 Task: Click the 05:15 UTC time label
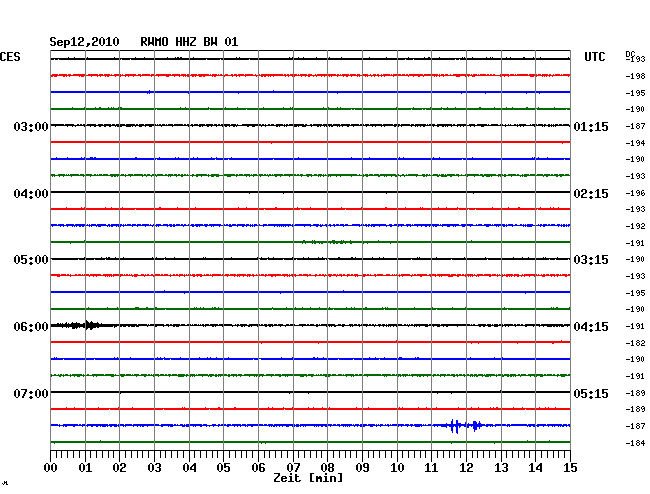[x=591, y=393]
